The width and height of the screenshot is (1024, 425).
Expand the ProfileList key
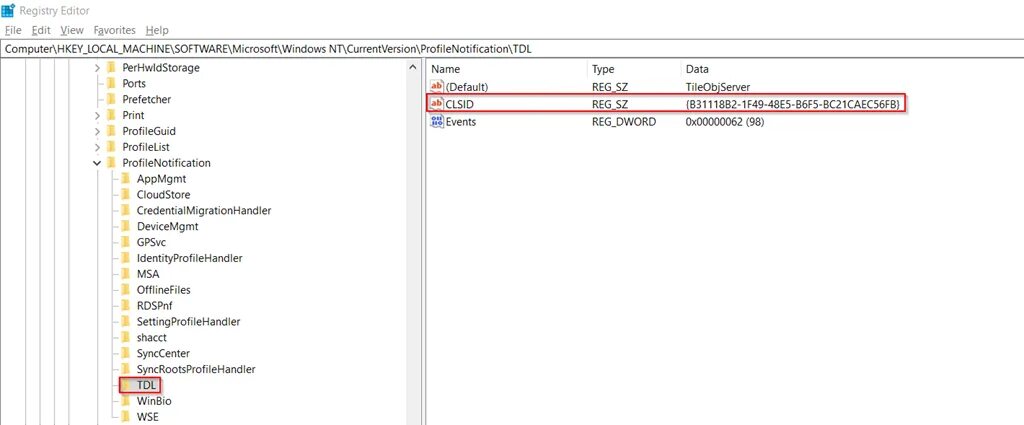click(x=97, y=147)
